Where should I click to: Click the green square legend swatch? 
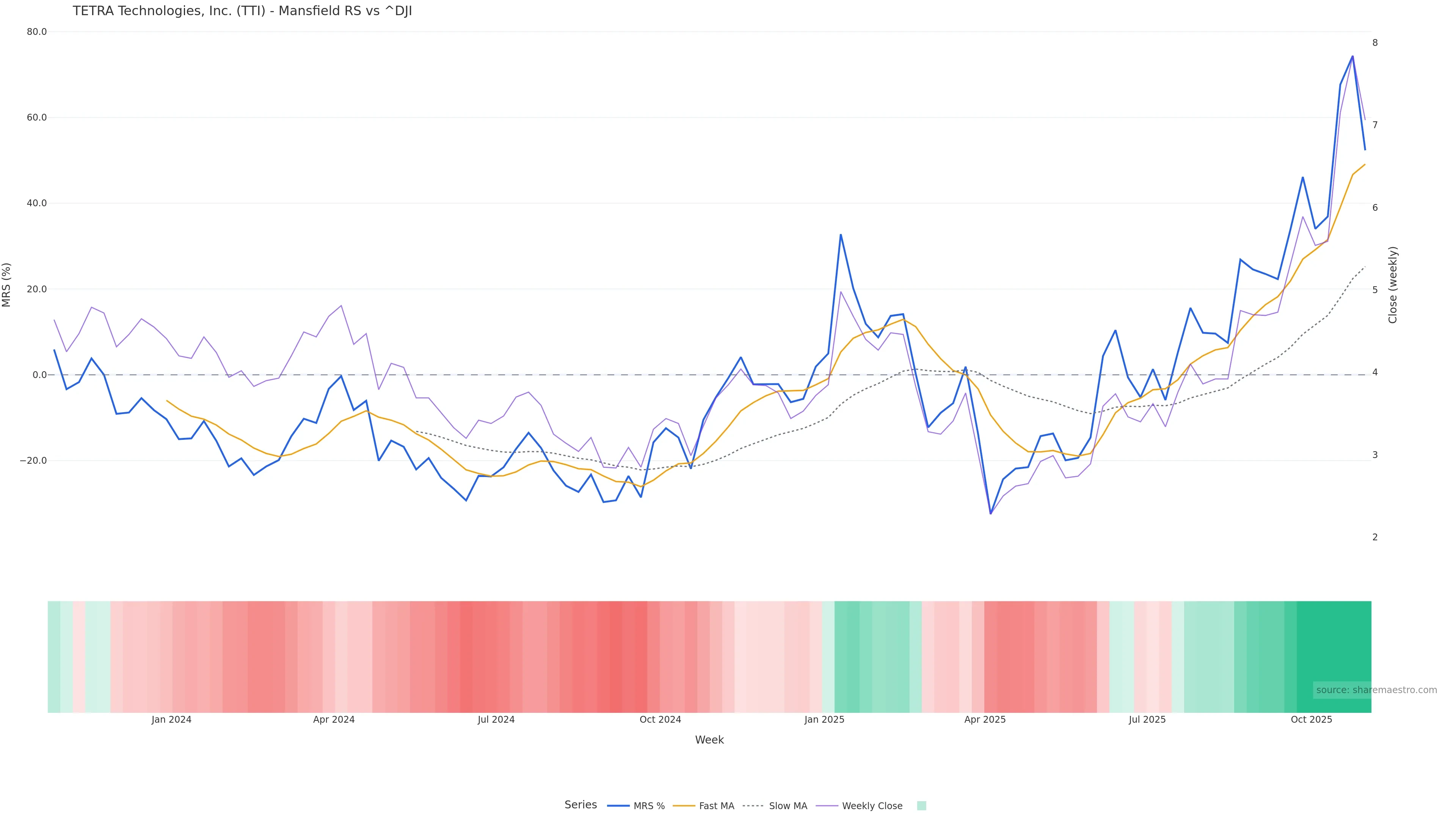tap(921, 806)
